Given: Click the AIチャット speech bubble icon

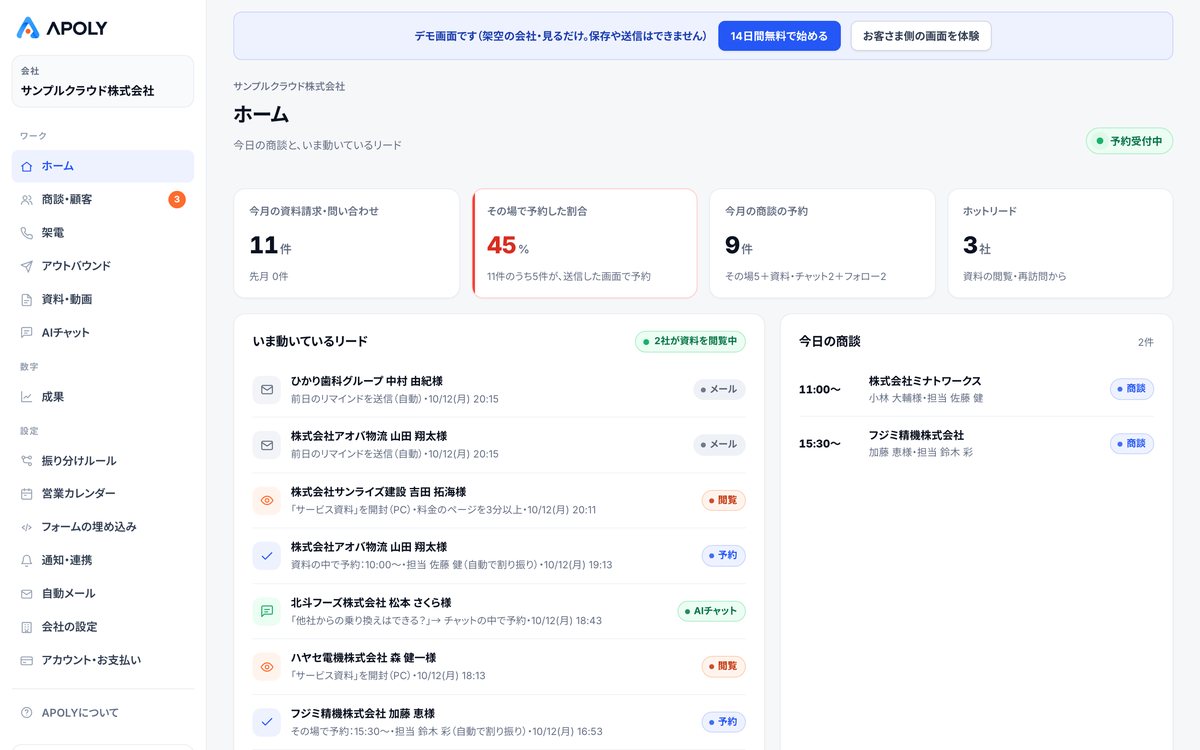Looking at the screenshot, I should [x=27, y=333].
